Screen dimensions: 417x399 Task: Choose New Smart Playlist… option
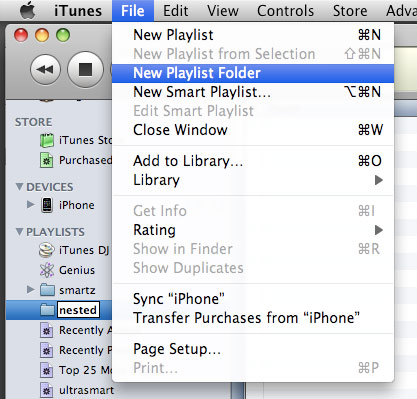(253, 92)
